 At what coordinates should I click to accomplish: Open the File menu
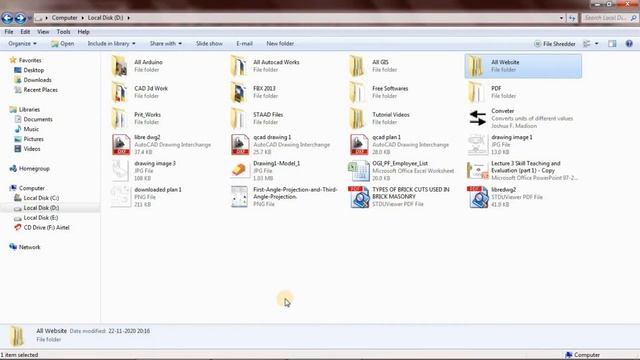point(9,31)
